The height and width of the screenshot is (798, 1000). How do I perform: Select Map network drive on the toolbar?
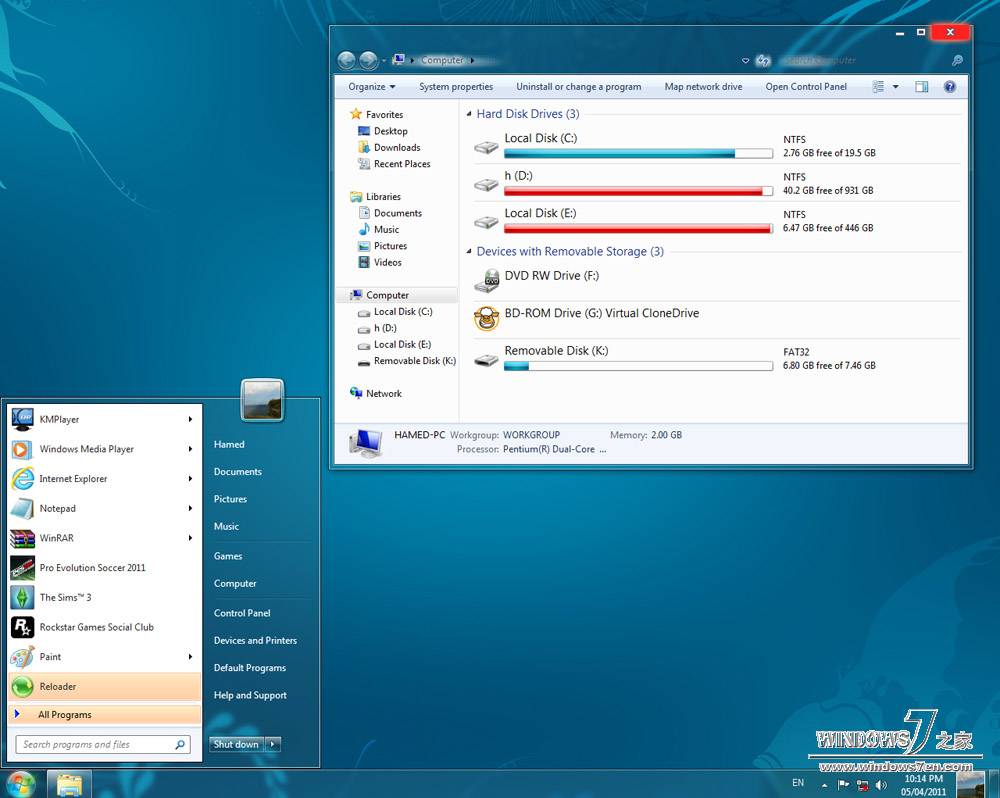click(x=703, y=87)
